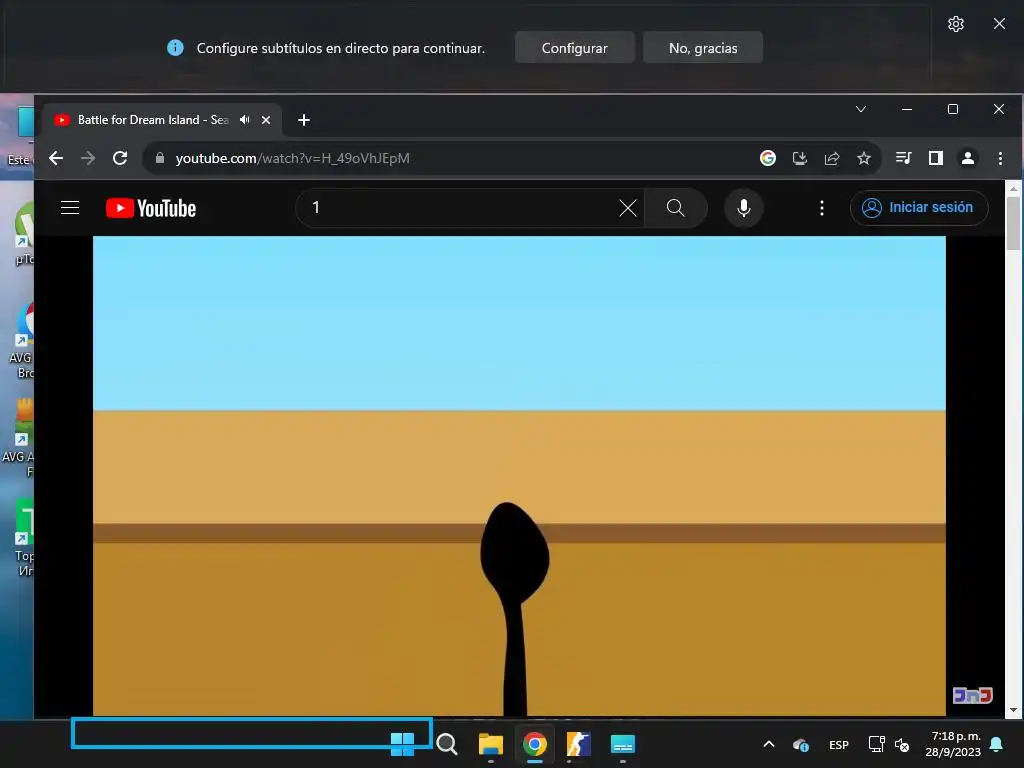Switch to Chrome in the taskbar
This screenshot has height=768, width=1024.
pos(535,744)
